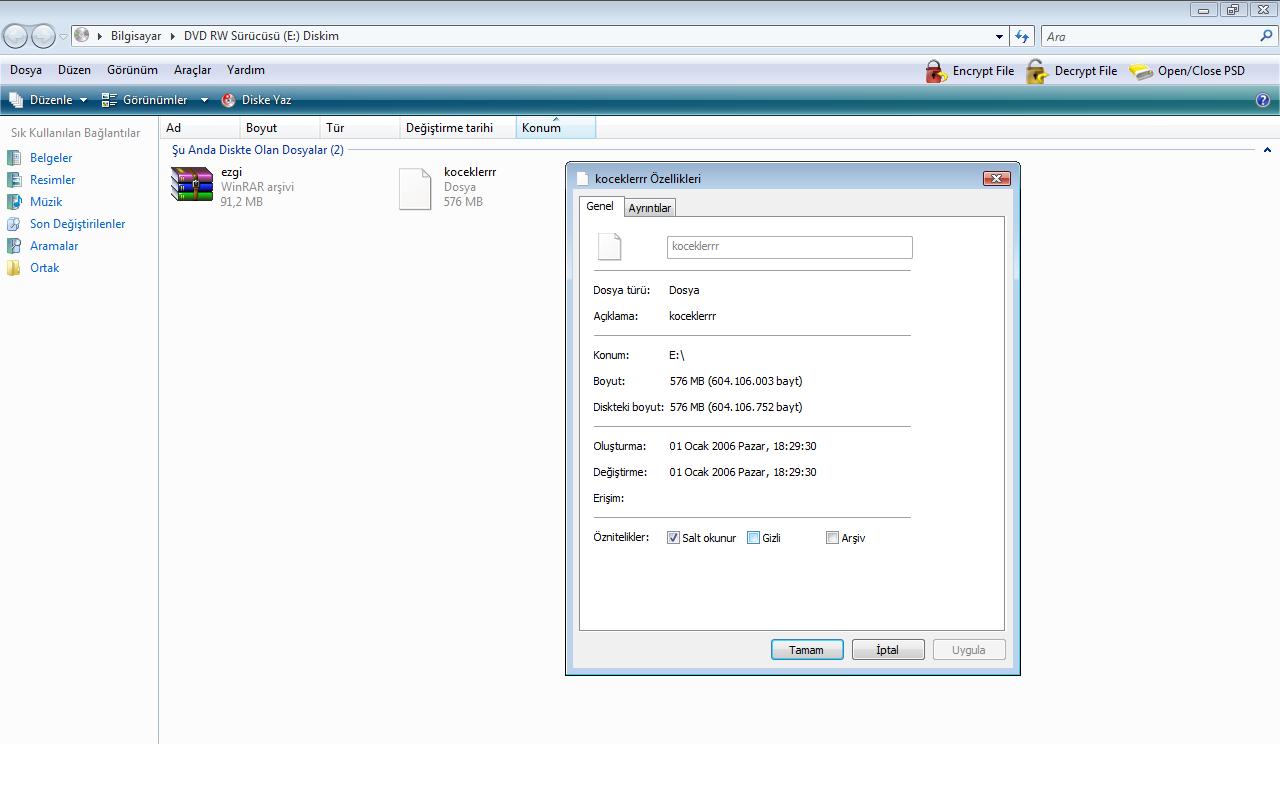
Task: Open the Ortak link in sidebar
Action: coord(45,268)
